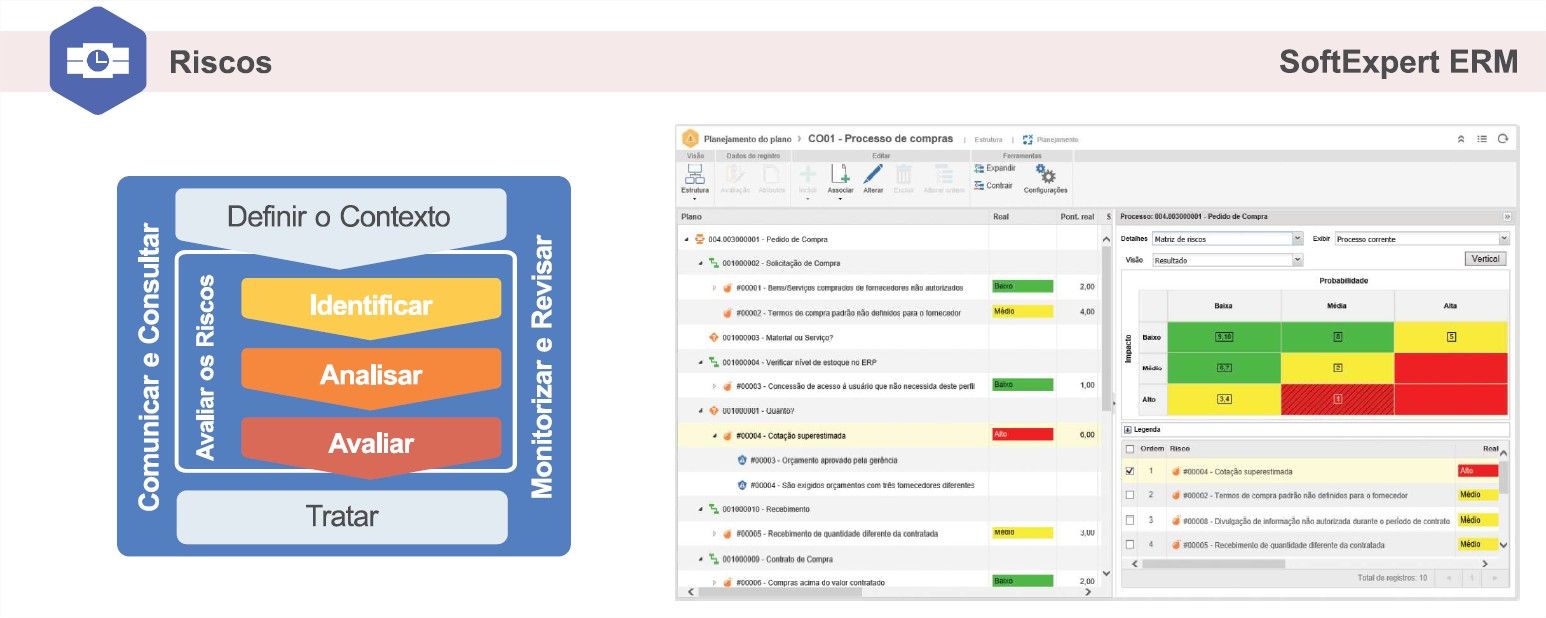This screenshot has width=1546, height=618.
Task: Click risk icon of #00004 Cotação superestimada tree row
Action: (x=728, y=435)
